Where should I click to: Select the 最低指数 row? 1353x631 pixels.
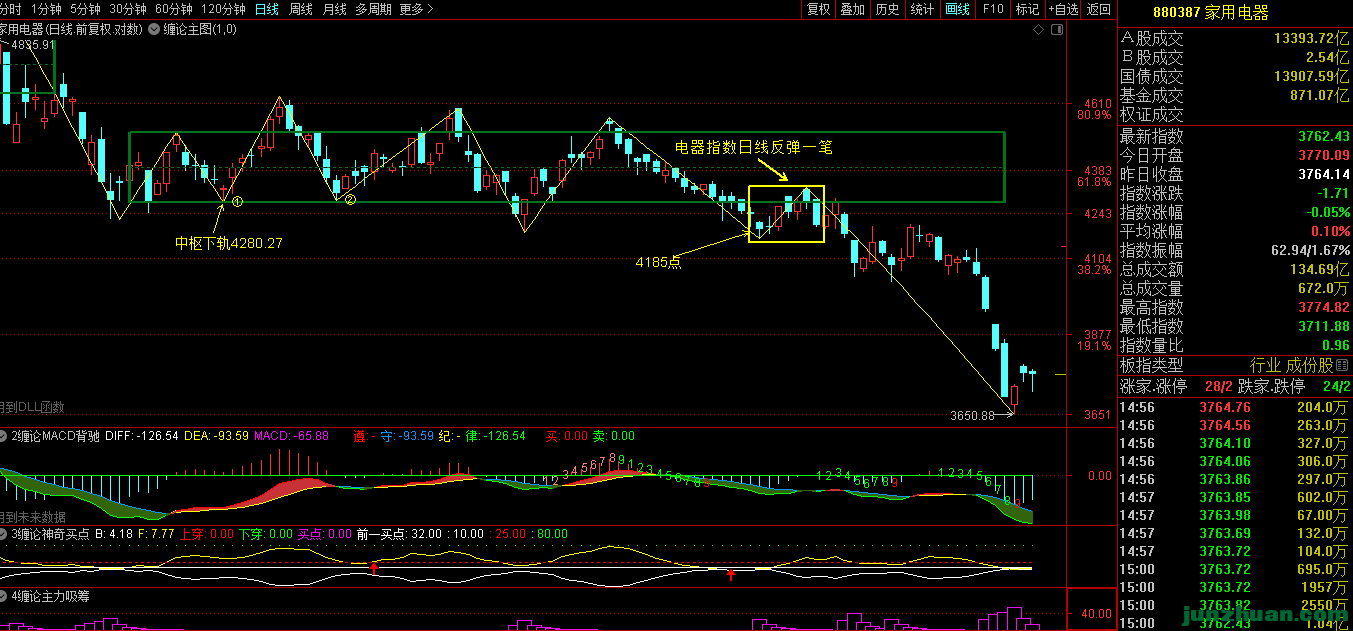click(x=1235, y=326)
